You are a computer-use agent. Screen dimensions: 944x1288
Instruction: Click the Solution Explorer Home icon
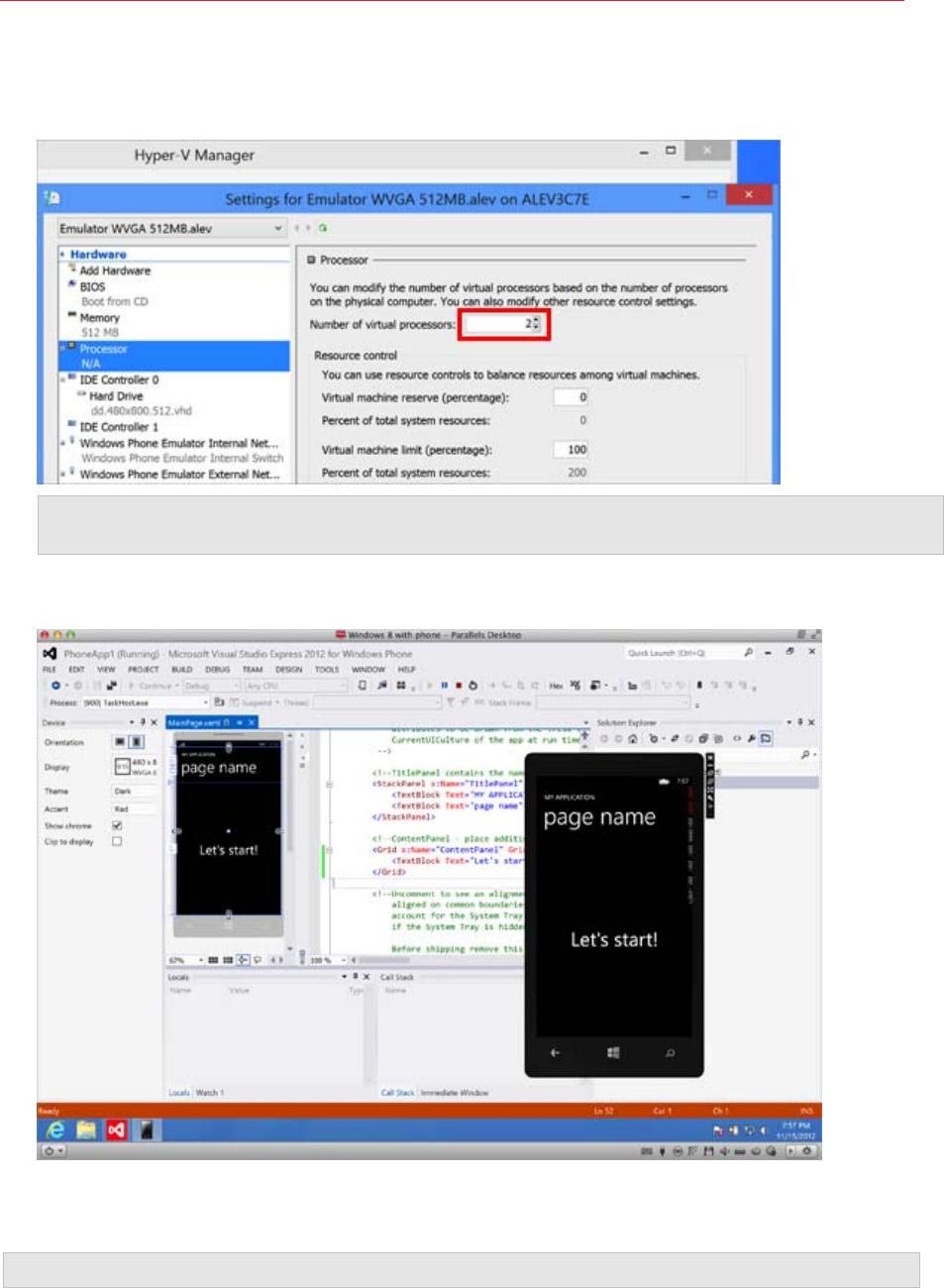tap(633, 739)
